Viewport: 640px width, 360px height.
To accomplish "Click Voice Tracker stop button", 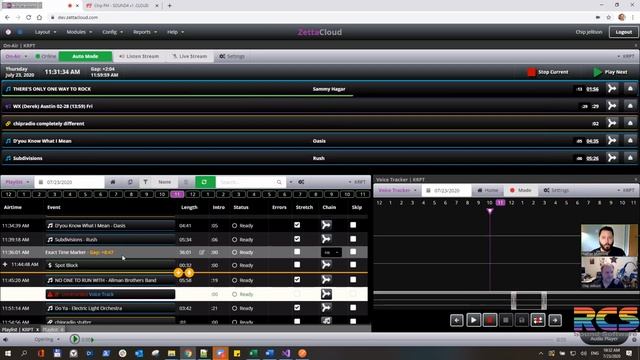I will point(506,320).
